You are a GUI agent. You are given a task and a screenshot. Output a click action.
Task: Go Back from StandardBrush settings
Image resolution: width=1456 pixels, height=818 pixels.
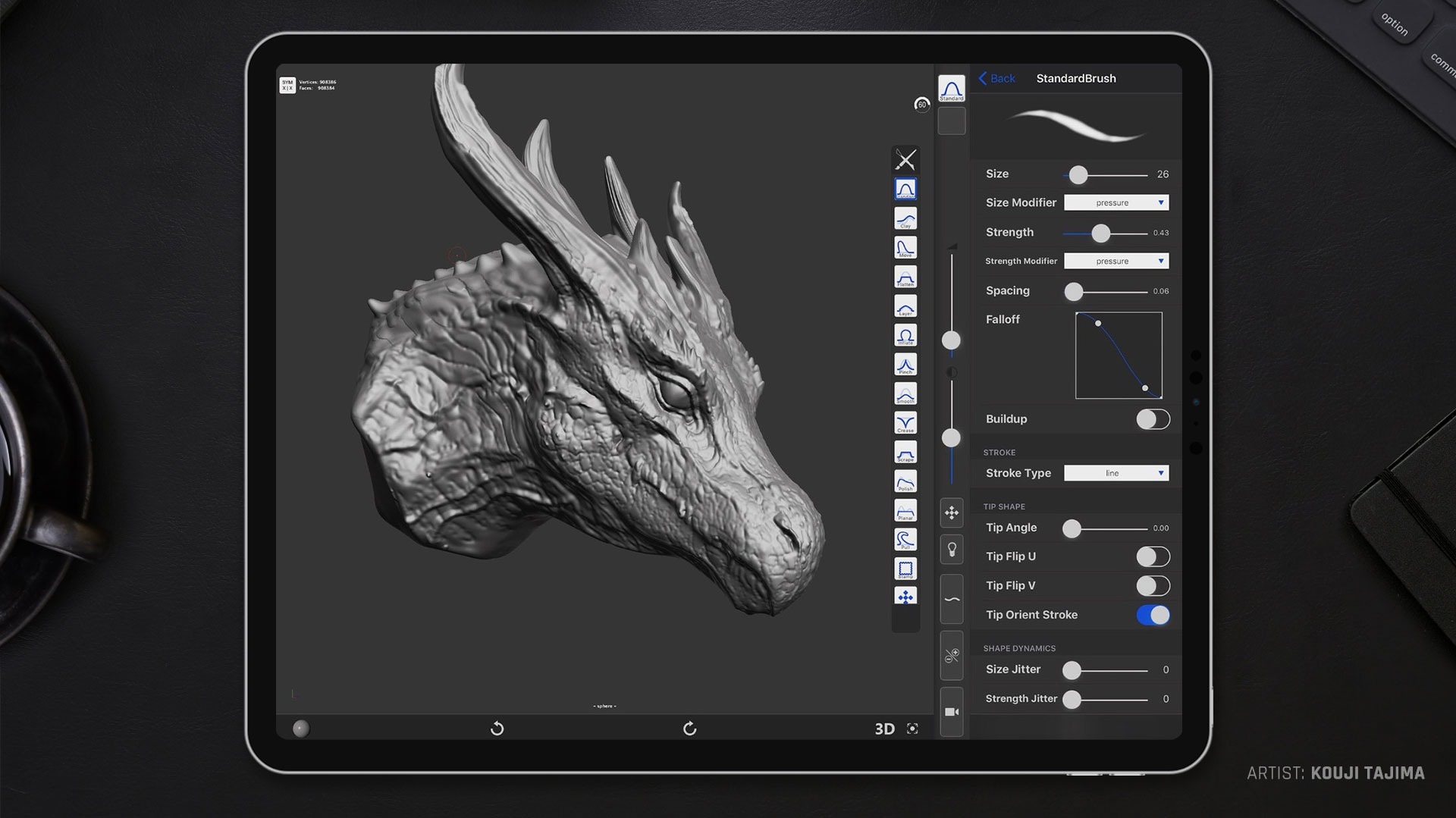point(996,78)
